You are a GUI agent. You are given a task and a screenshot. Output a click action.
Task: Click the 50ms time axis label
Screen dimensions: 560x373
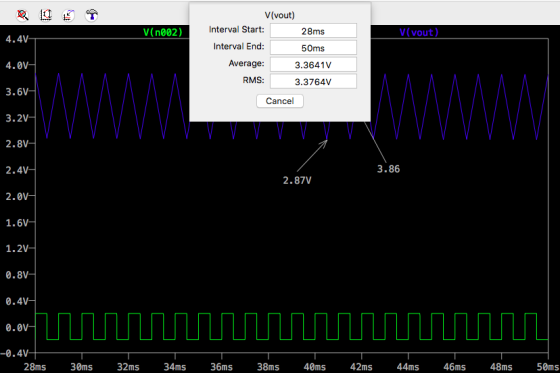[548, 367]
